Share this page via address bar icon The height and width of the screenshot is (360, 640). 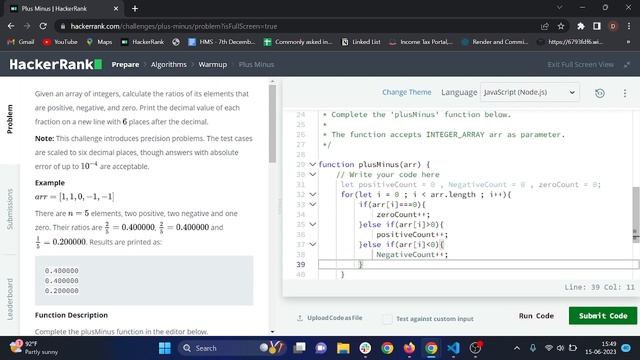[544, 26]
